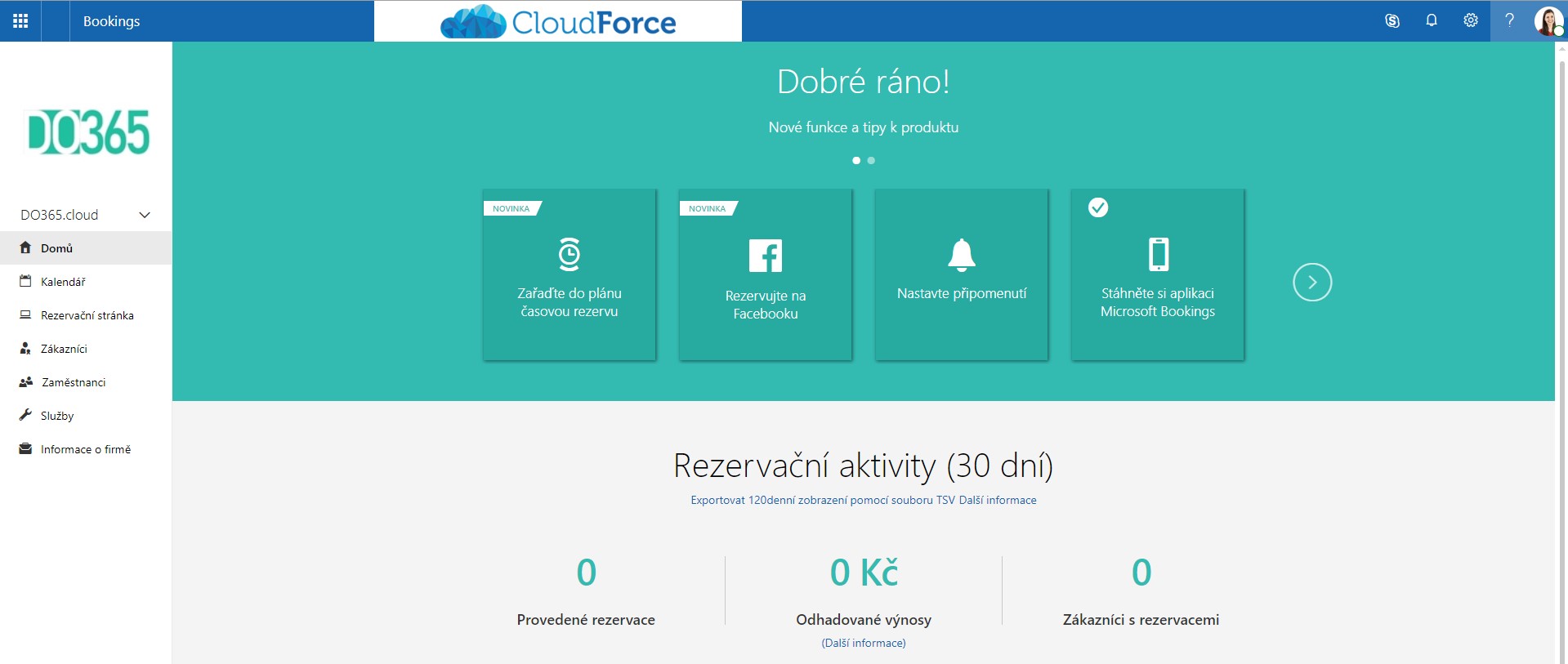Go to Kalendář in sidebar
The image size is (1568, 664).
[x=63, y=282]
